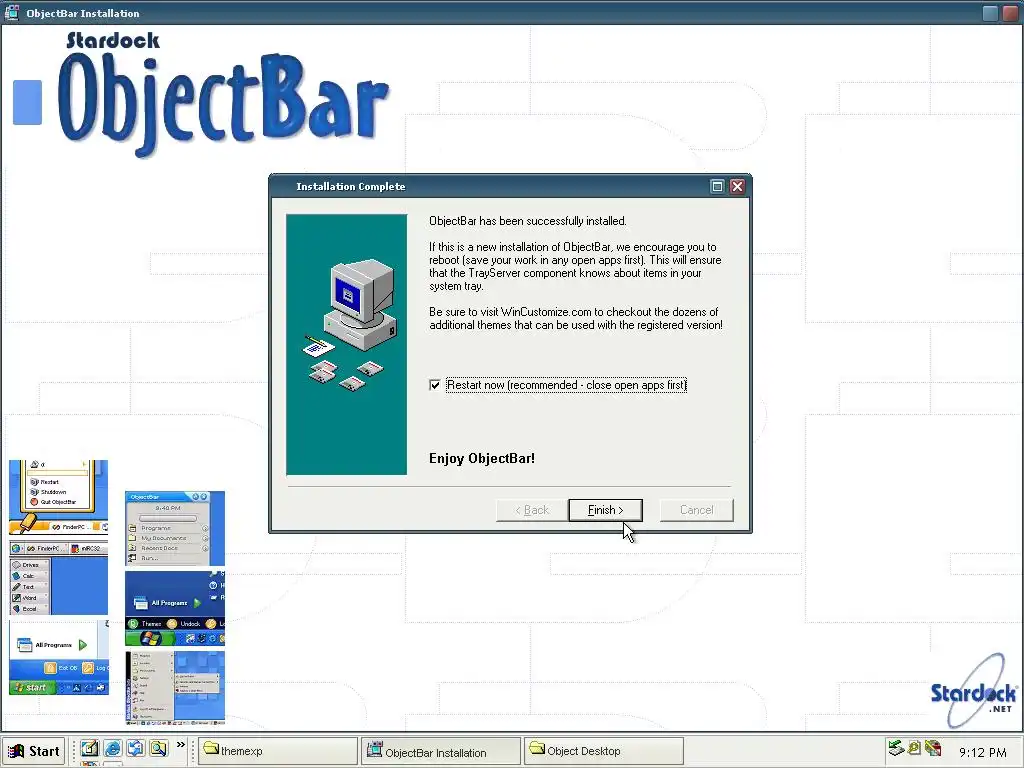Click the Enjoy ObjectBar! text
The height and width of the screenshot is (768, 1024).
coord(482,458)
